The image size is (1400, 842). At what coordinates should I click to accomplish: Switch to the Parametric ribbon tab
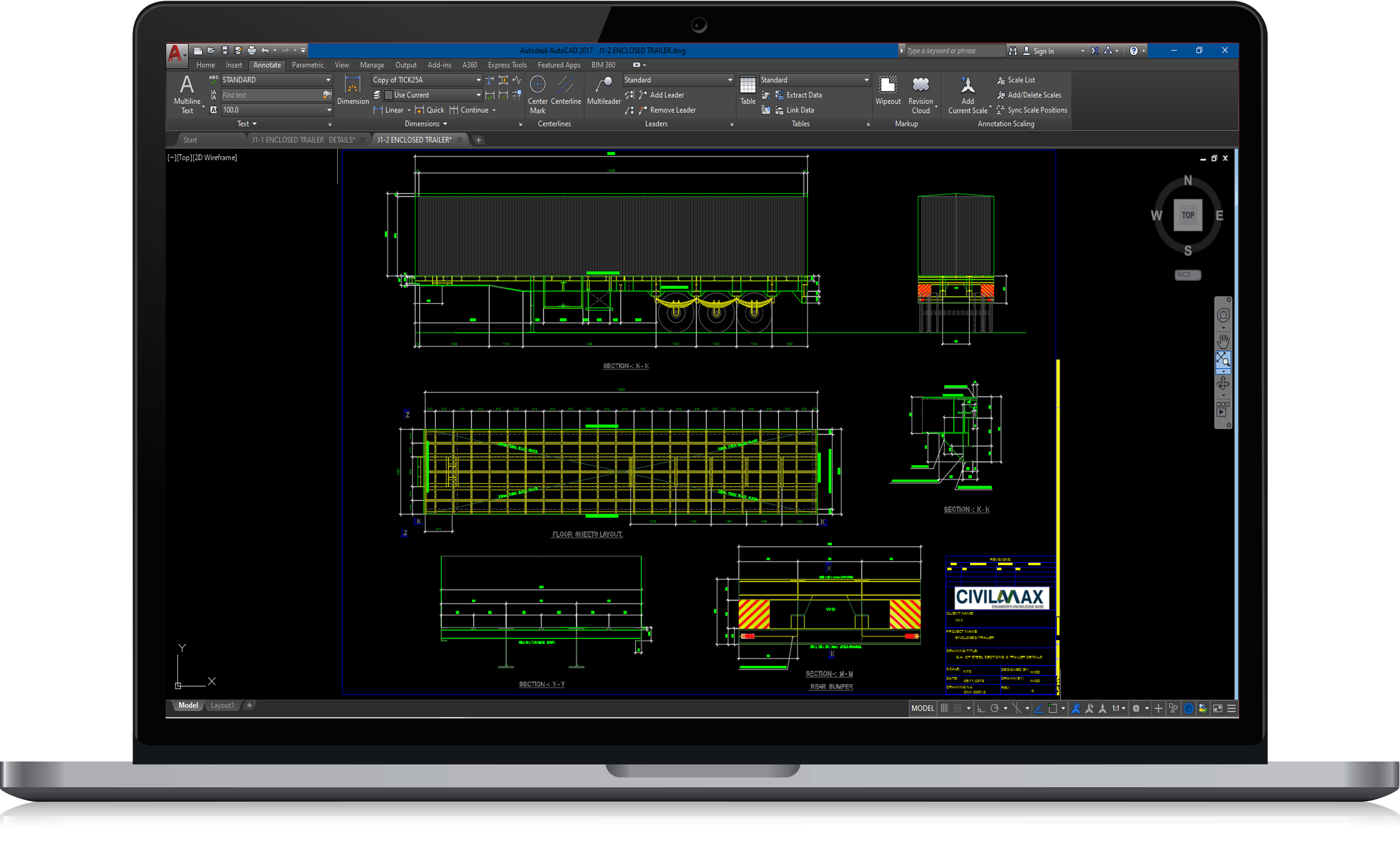[307, 65]
